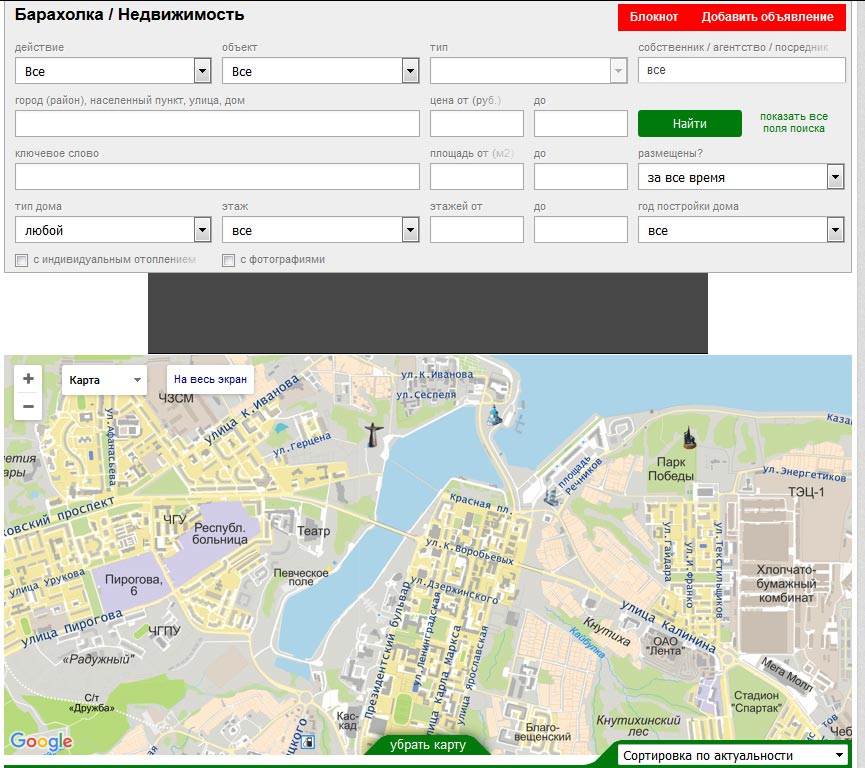Click the dark banner below search form
The width and height of the screenshot is (865, 768).
pyautogui.click(x=428, y=313)
